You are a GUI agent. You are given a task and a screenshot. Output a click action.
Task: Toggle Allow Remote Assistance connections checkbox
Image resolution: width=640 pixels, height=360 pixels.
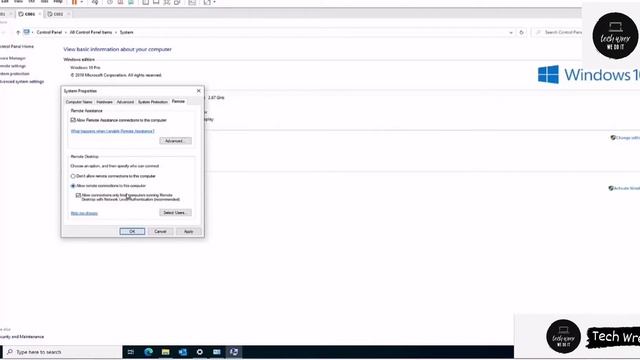[73, 120]
